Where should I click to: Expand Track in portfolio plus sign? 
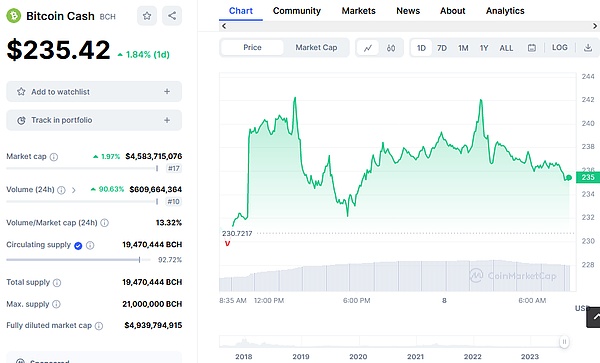tap(167, 120)
